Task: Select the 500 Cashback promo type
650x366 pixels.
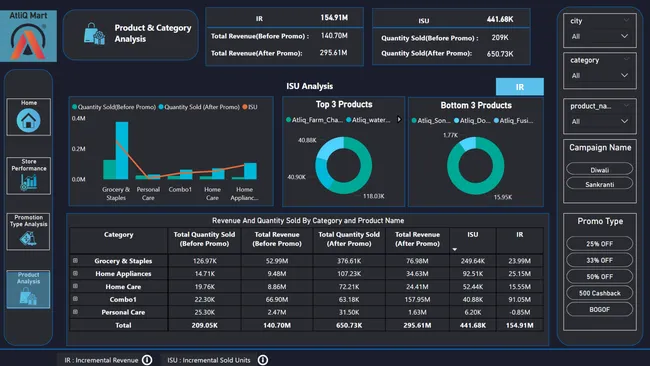Action: [x=599, y=293]
